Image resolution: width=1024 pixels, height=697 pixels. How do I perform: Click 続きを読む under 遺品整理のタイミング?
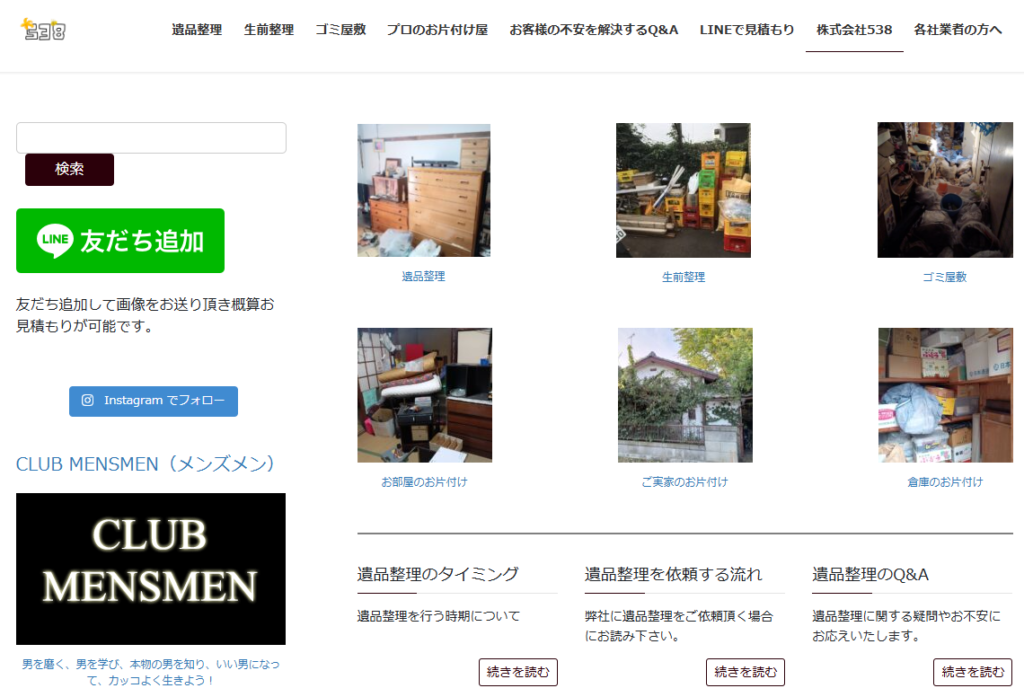(518, 672)
